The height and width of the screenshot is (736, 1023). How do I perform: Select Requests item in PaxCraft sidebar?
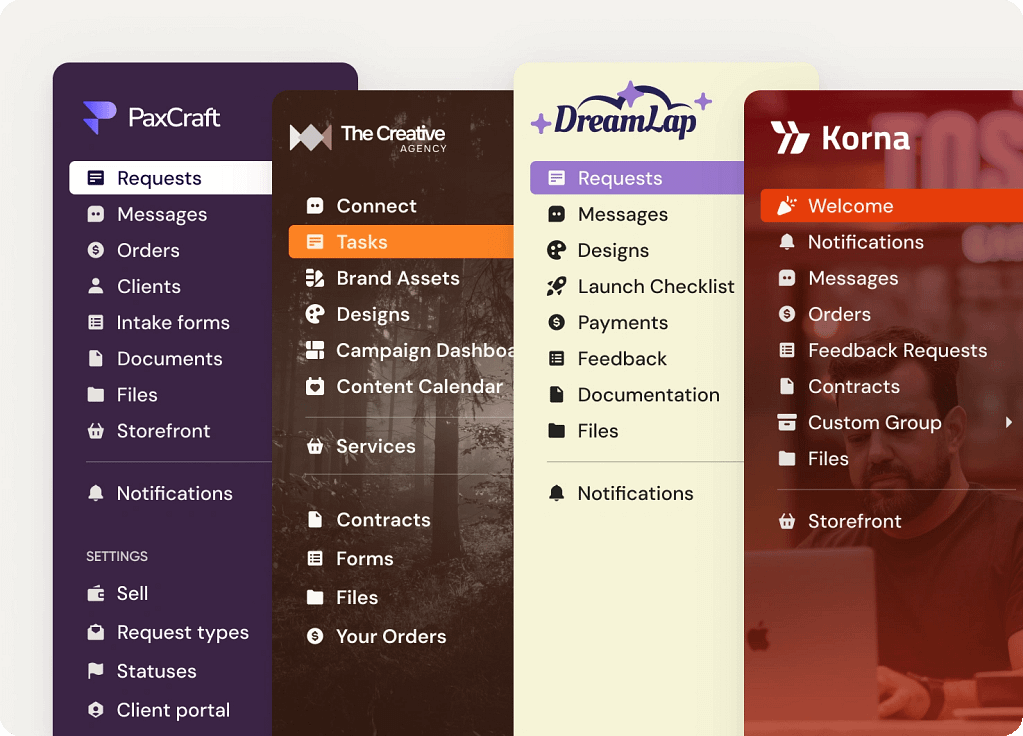171,178
